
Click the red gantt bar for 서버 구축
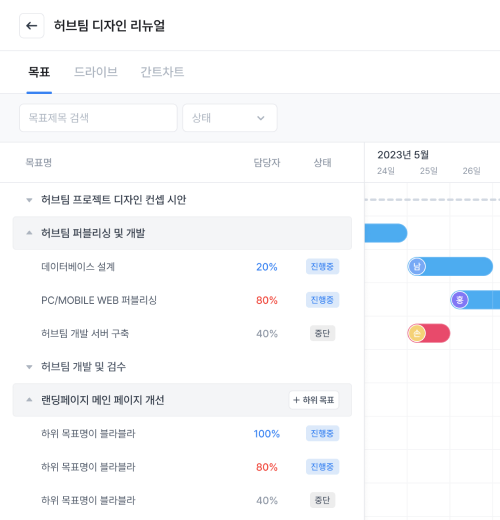(x=429, y=333)
